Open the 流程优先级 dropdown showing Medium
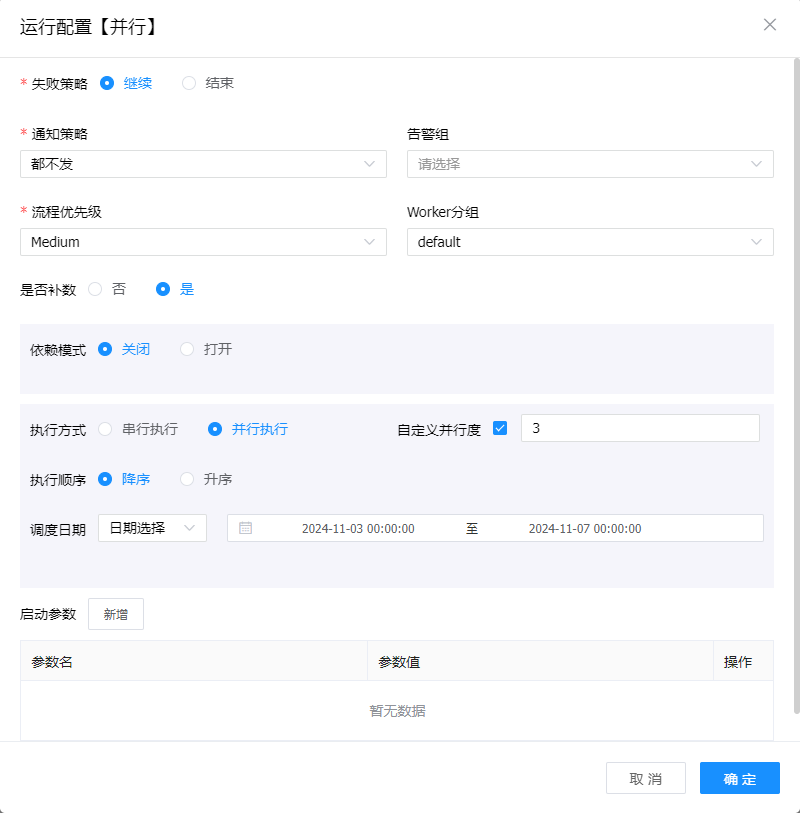The width and height of the screenshot is (800, 813). pyautogui.click(x=203, y=242)
